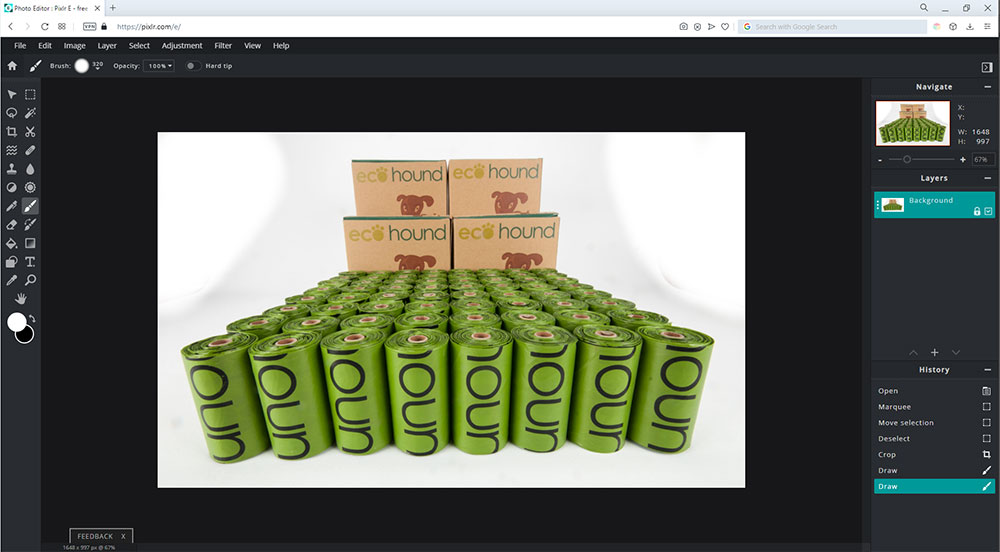1000x552 pixels.
Task: Toggle the Background layer lock
Action: click(976, 212)
